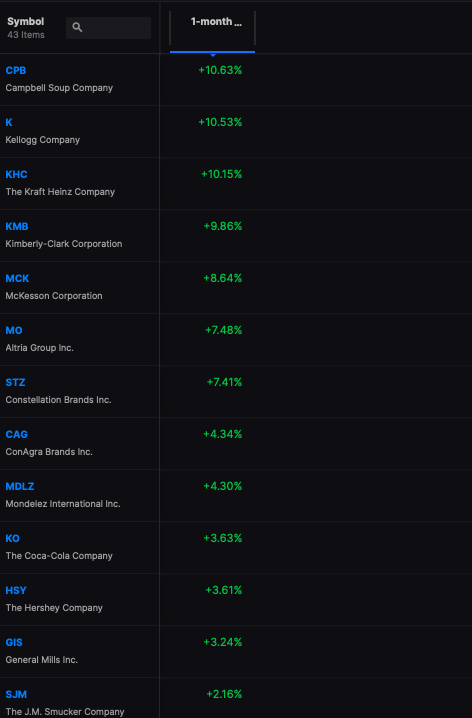Open the K Kellogg ticker link
Viewport: 472px width, 718px height.
click(9, 123)
